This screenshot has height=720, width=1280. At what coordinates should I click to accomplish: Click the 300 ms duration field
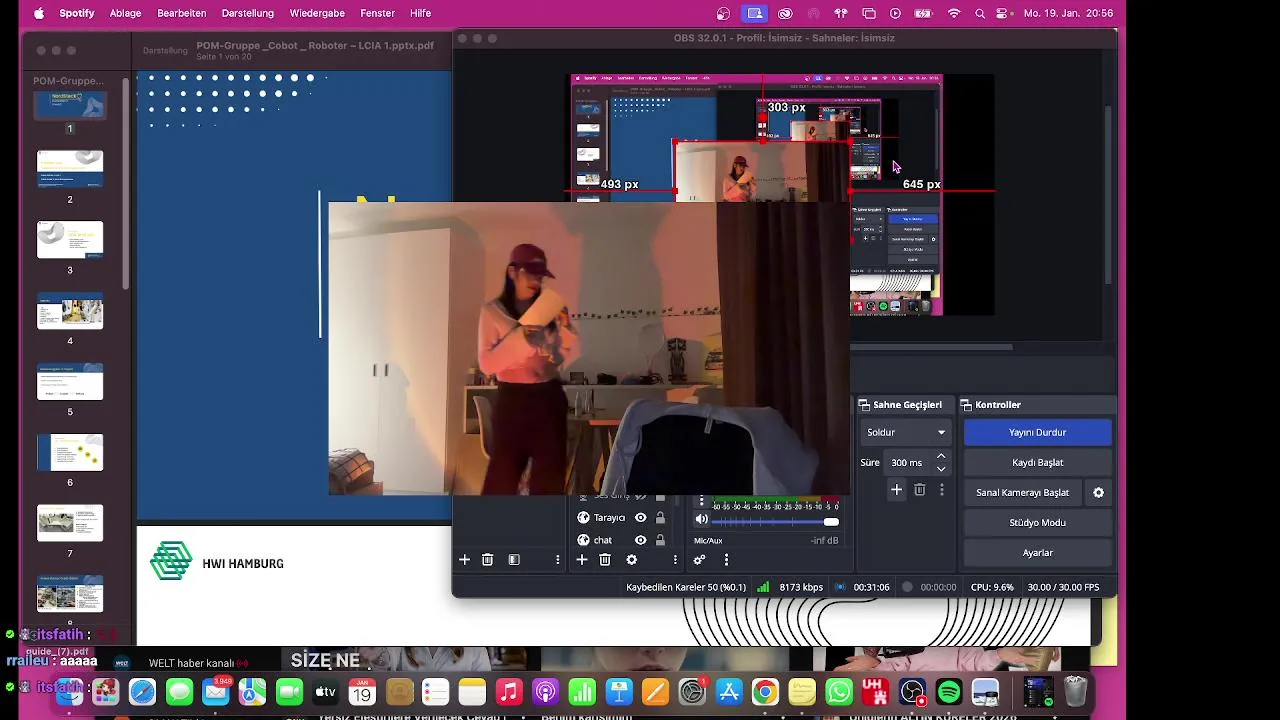pos(910,463)
